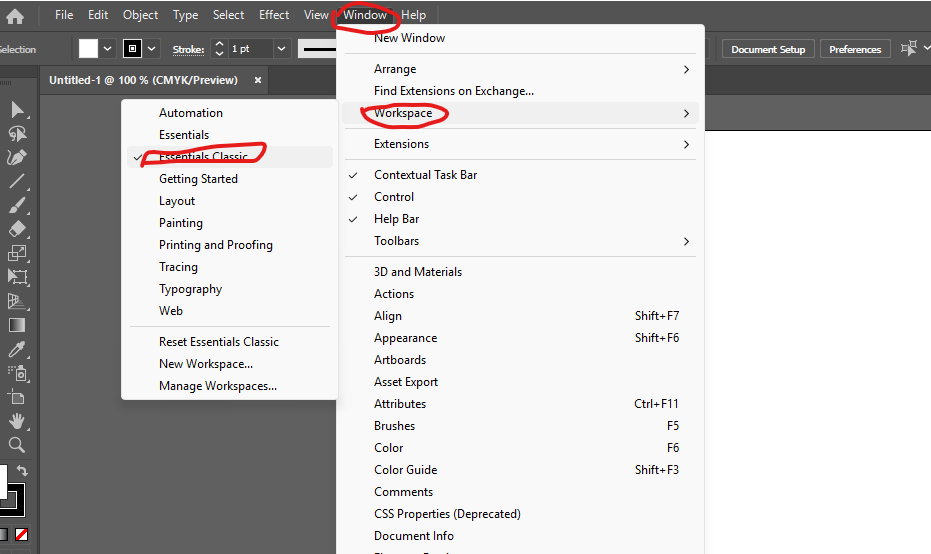Select the Perspective Grid tool
This screenshot has height=554, width=931.
click(17, 301)
